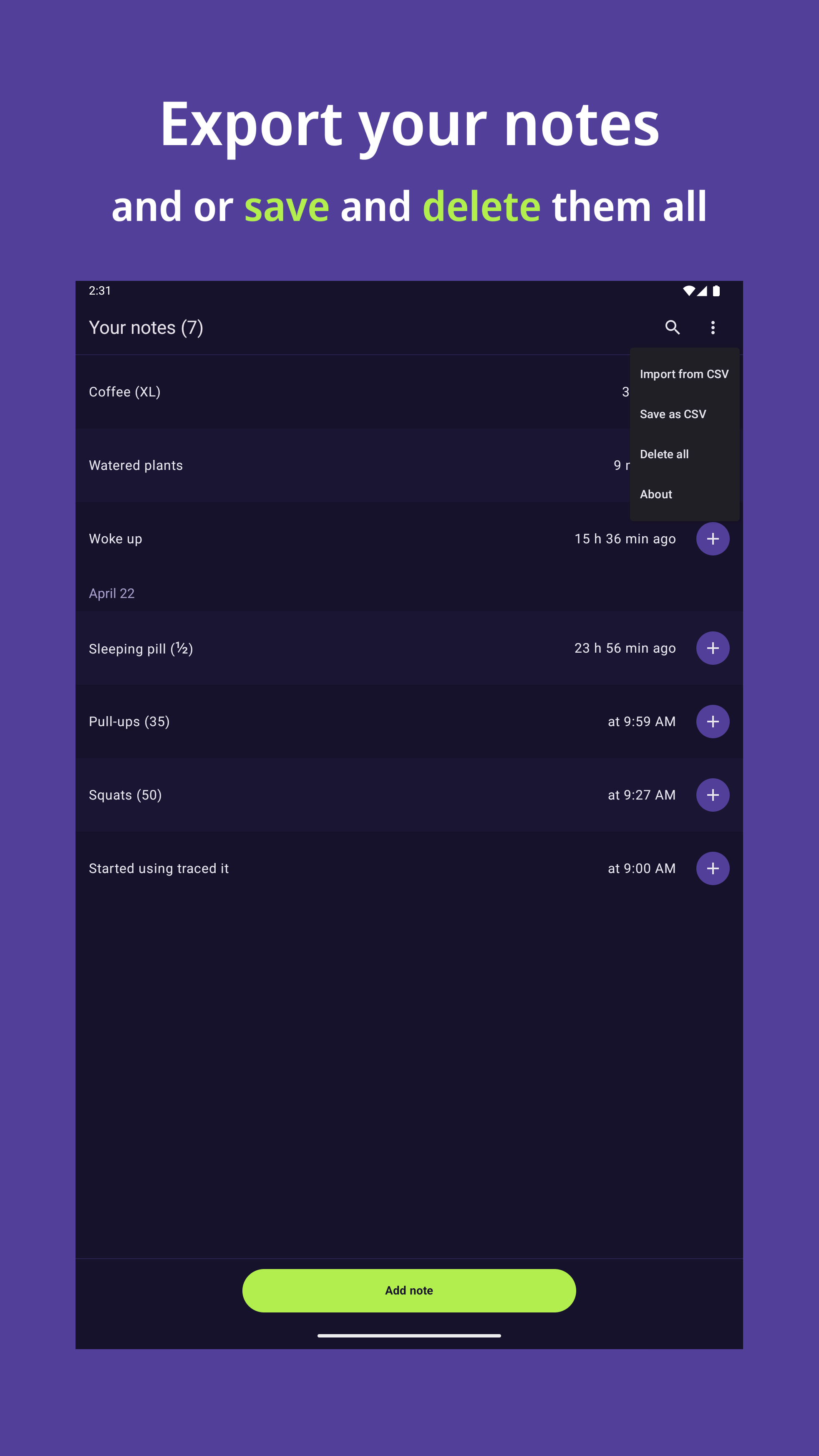This screenshot has width=819, height=1456.
Task: Open the About menu entry
Action: pyautogui.click(x=655, y=495)
